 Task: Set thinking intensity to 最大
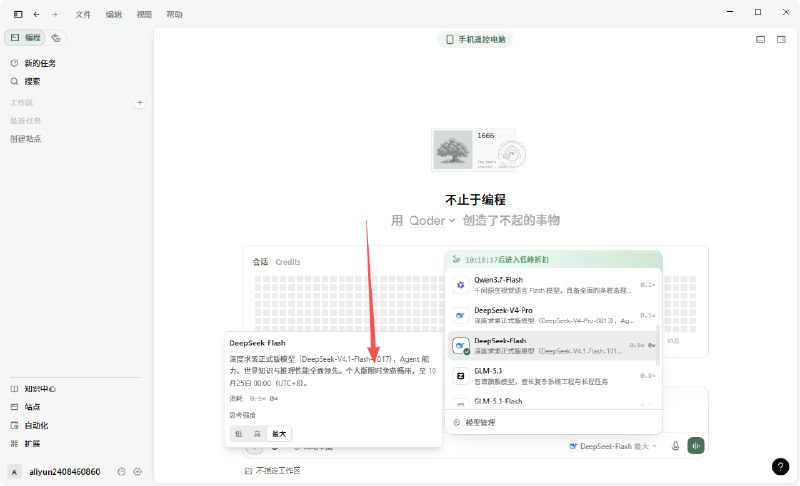tap(279, 433)
